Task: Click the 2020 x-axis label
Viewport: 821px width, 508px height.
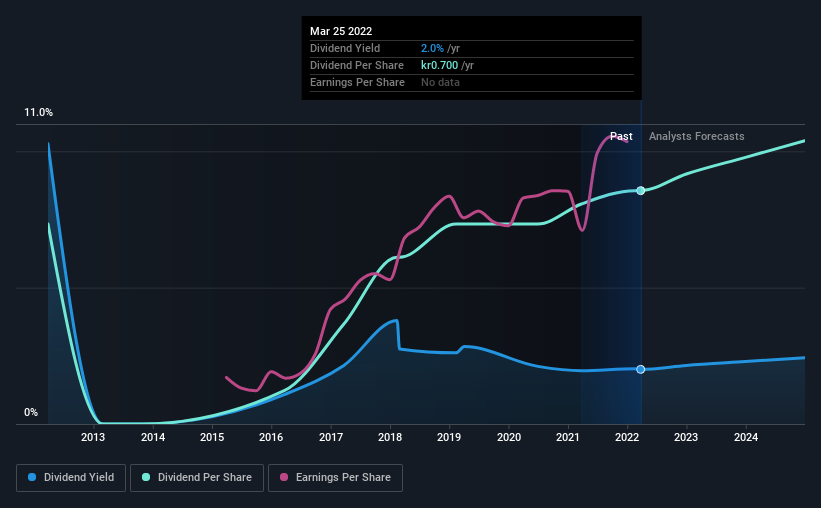Action: point(509,437)
